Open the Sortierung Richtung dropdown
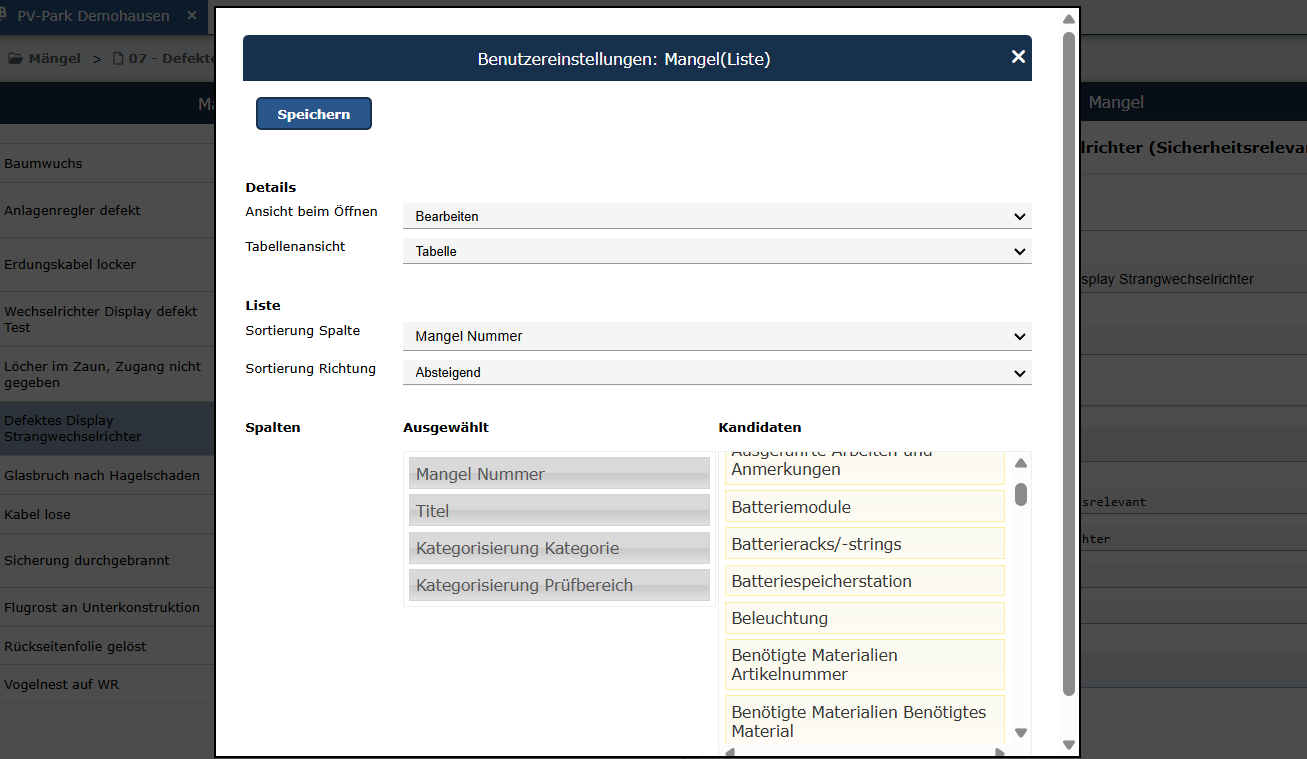 (717, 372)
